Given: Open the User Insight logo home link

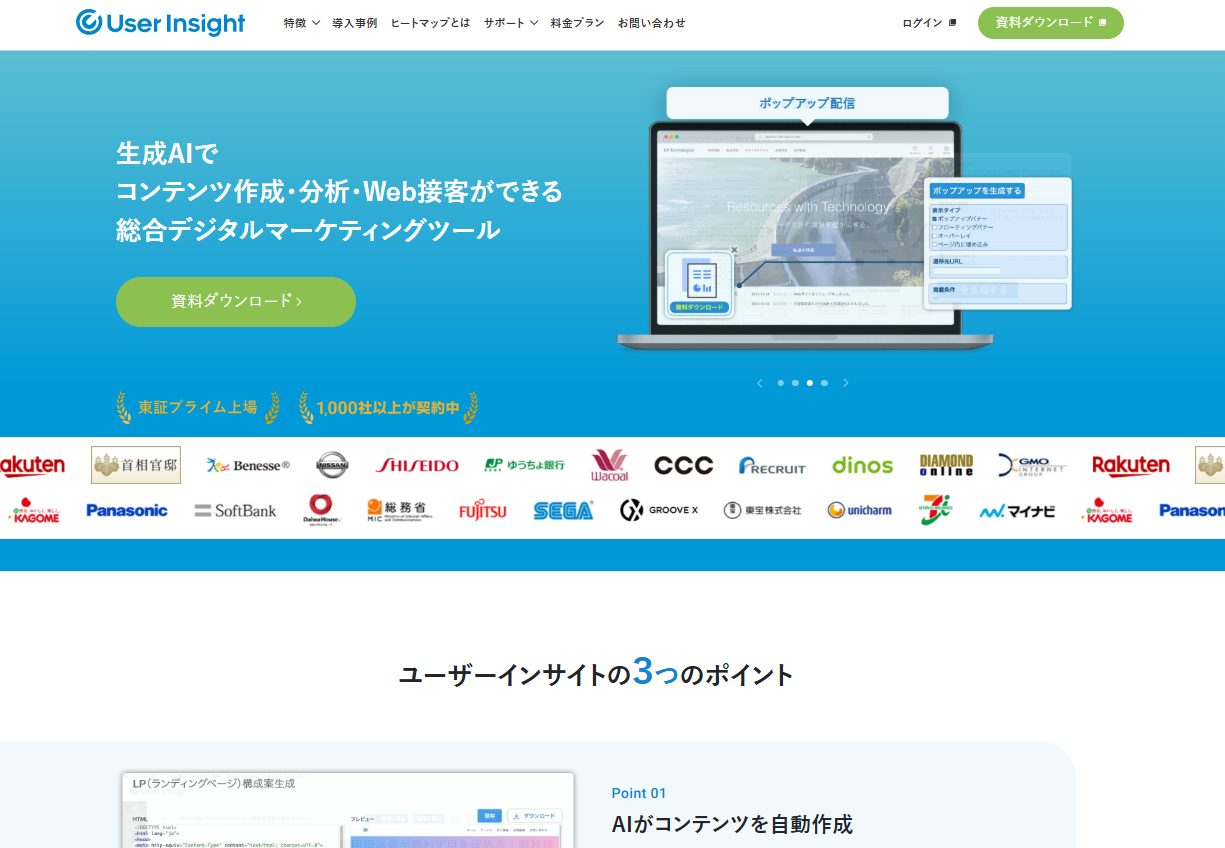Looking at the screenshot, I should tap(160, 22).
